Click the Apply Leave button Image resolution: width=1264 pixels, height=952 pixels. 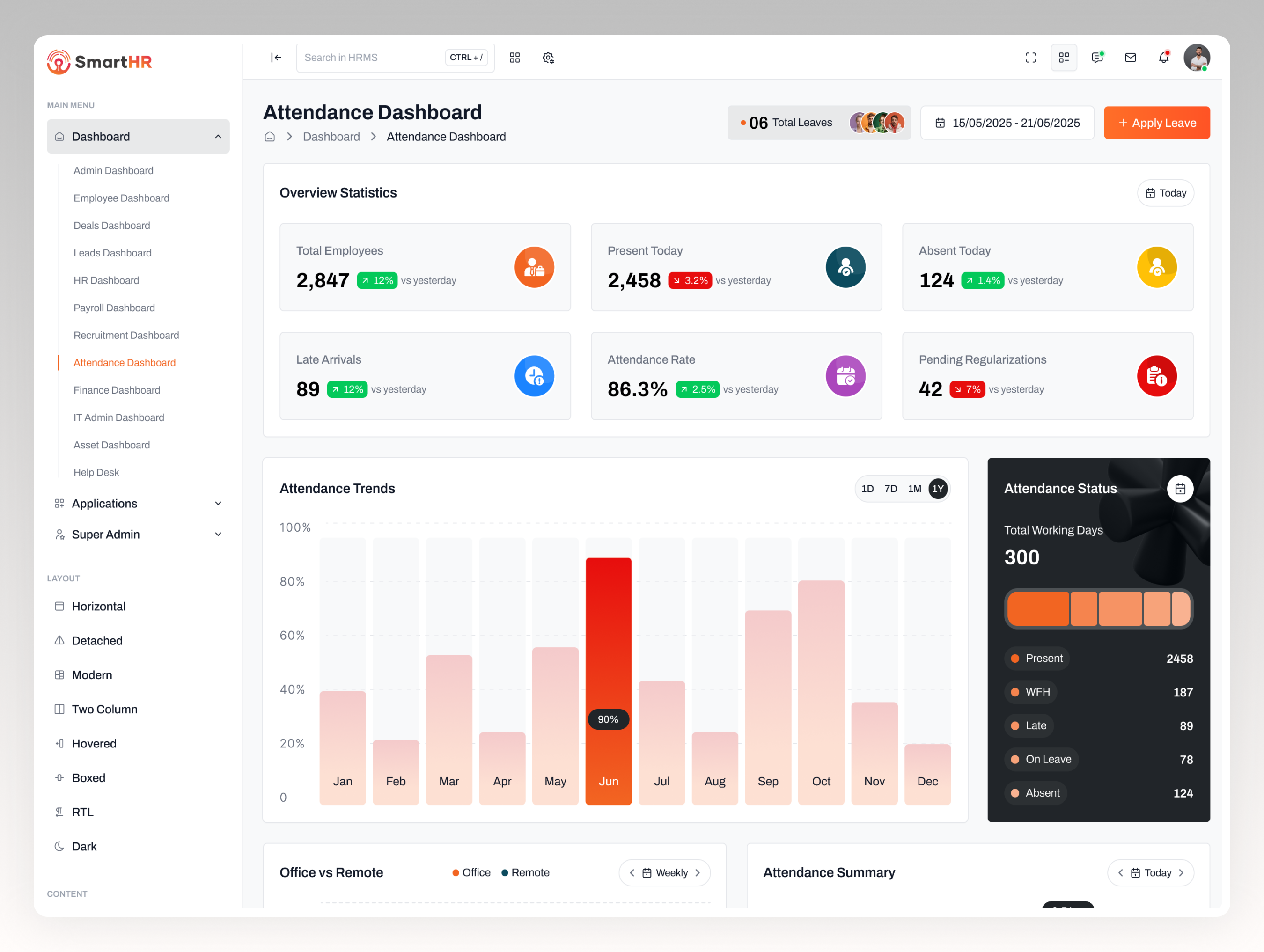coord(1156,122)
